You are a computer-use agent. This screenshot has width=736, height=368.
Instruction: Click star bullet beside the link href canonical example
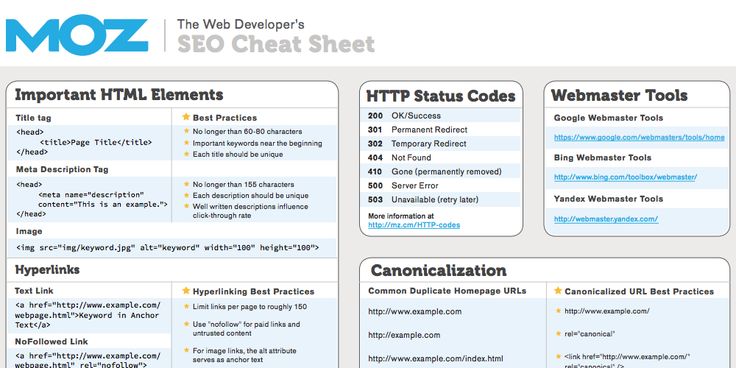pyautogui.click(x=558, y=356)
